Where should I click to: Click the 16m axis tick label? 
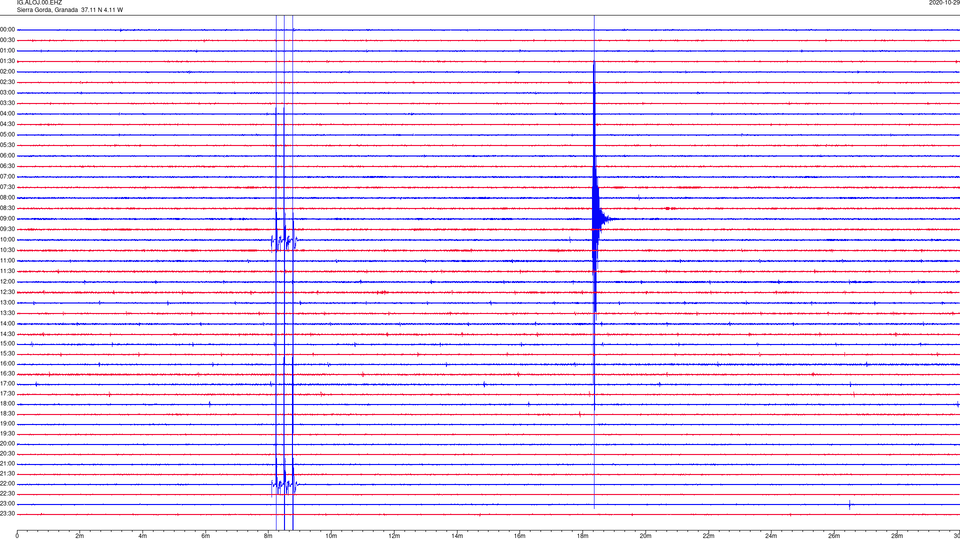coord(520,536)
